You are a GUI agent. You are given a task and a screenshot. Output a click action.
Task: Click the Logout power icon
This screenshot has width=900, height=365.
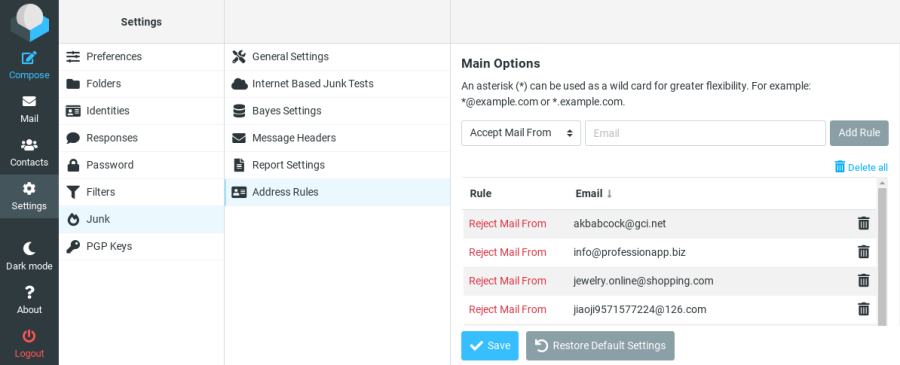(29, 336)
